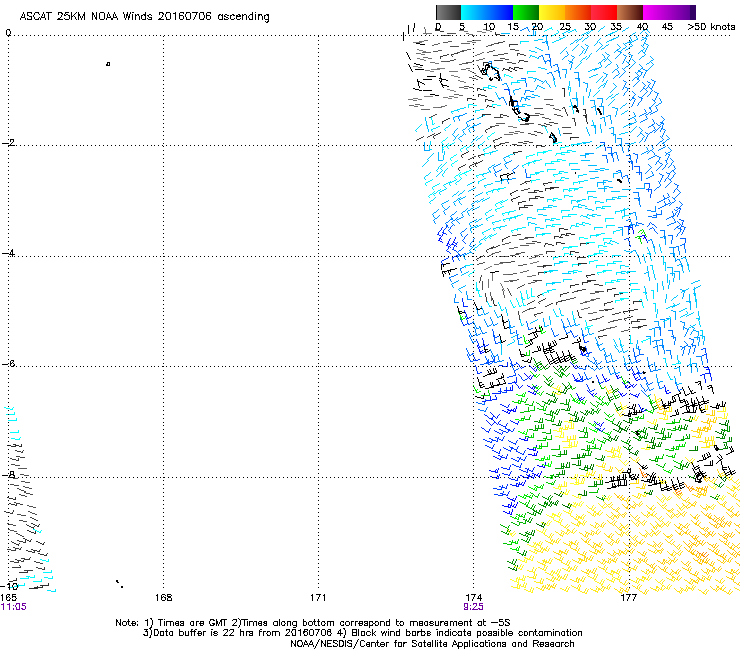Click the latitude label "0" on the left axis
Image resolution: width=740 pixels, height=650 pixels.
(x=8, y=33)
